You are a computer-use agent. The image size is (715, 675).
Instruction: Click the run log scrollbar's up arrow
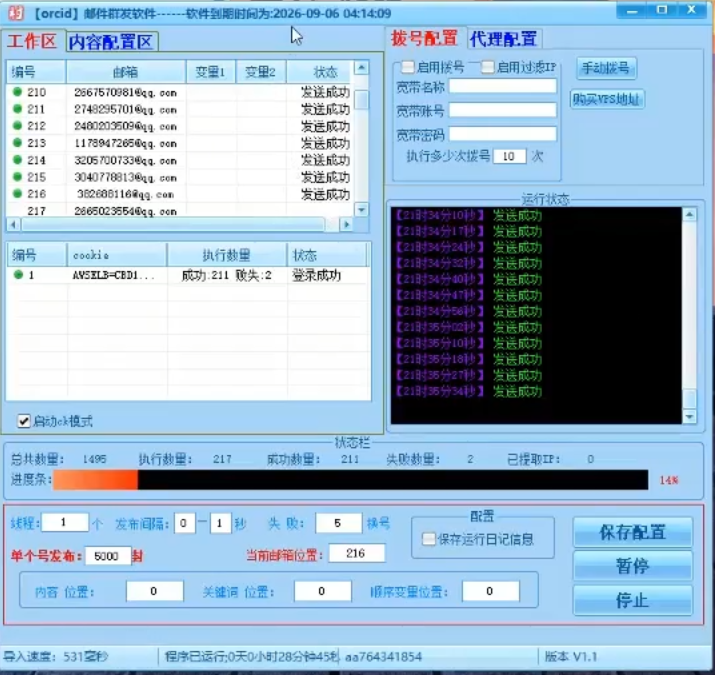[x=689, y=214]
